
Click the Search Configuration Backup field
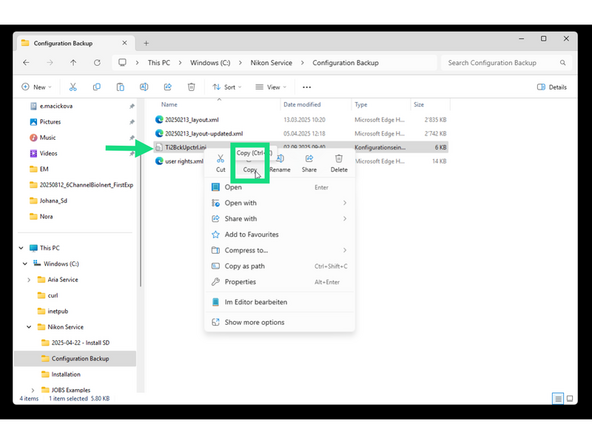(506, 63)
